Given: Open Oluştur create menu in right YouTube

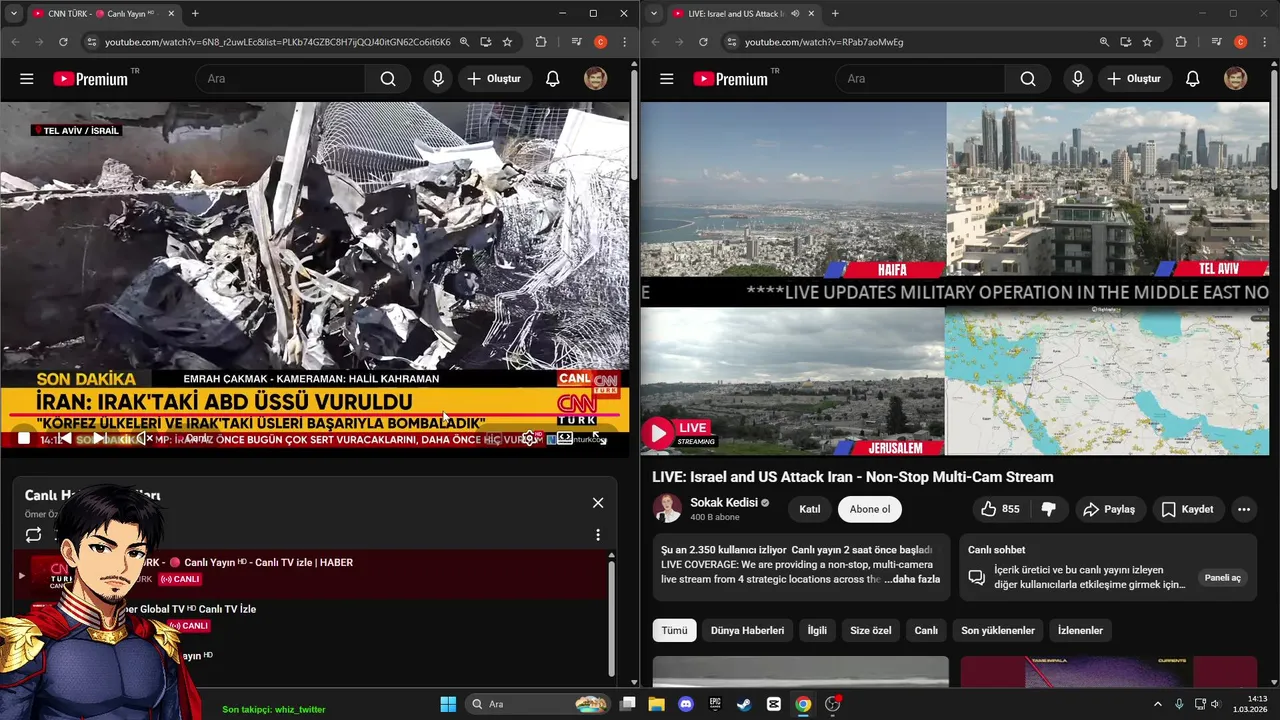Looking at the screenshot, I should (1136, 79).
